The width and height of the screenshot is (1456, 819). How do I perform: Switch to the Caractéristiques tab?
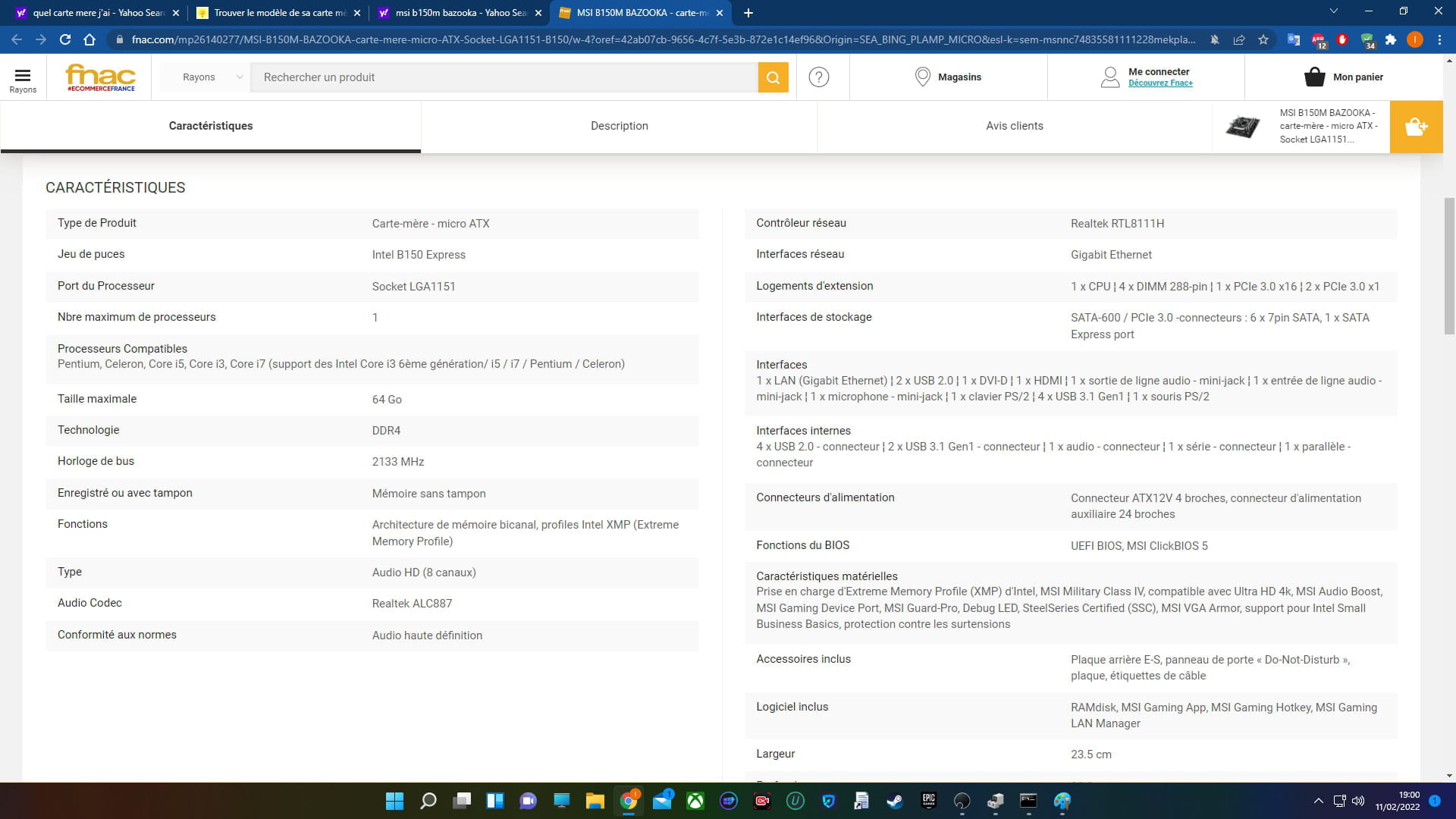(x=211, y=126)
